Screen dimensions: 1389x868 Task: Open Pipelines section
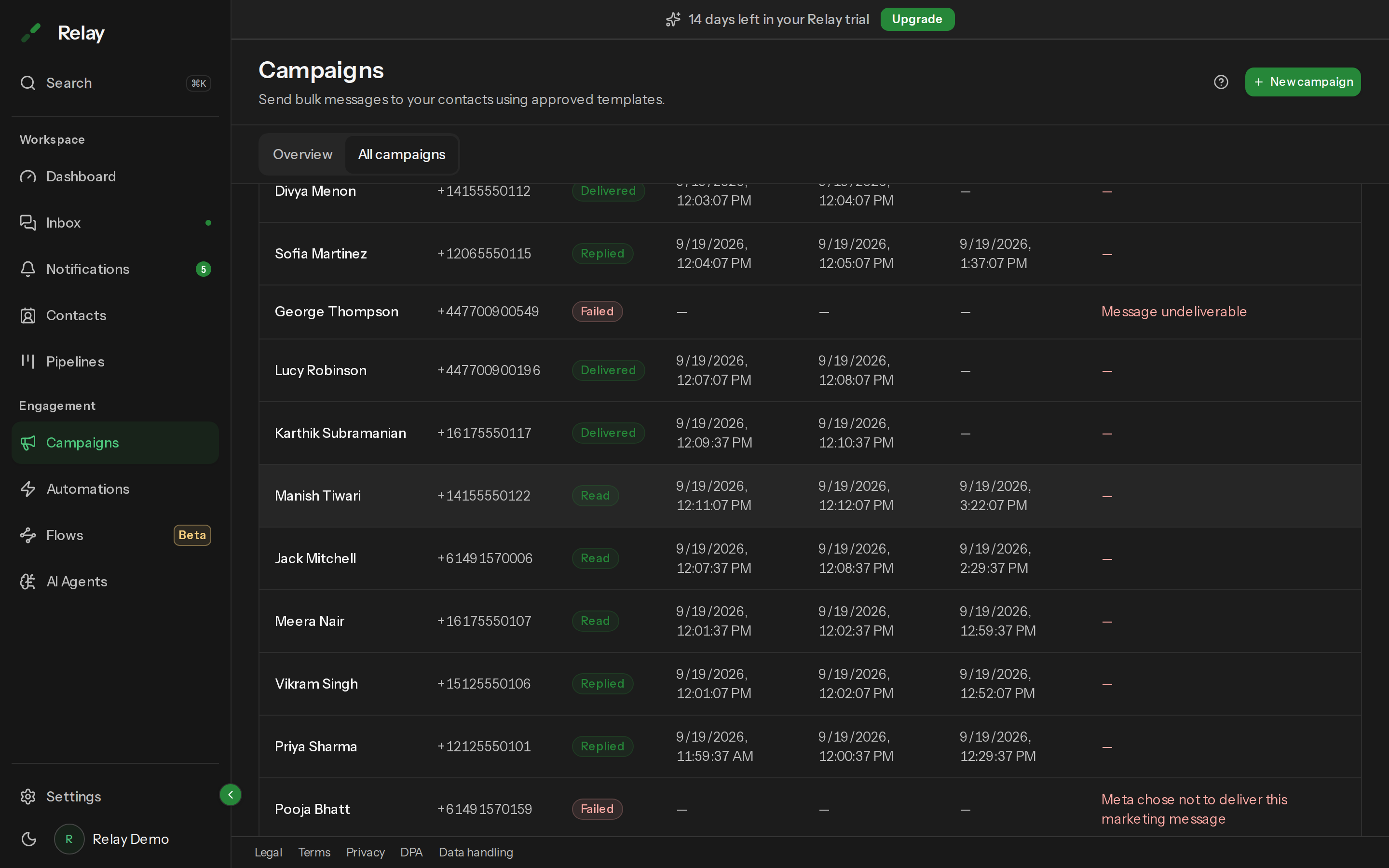coord(115,362)
